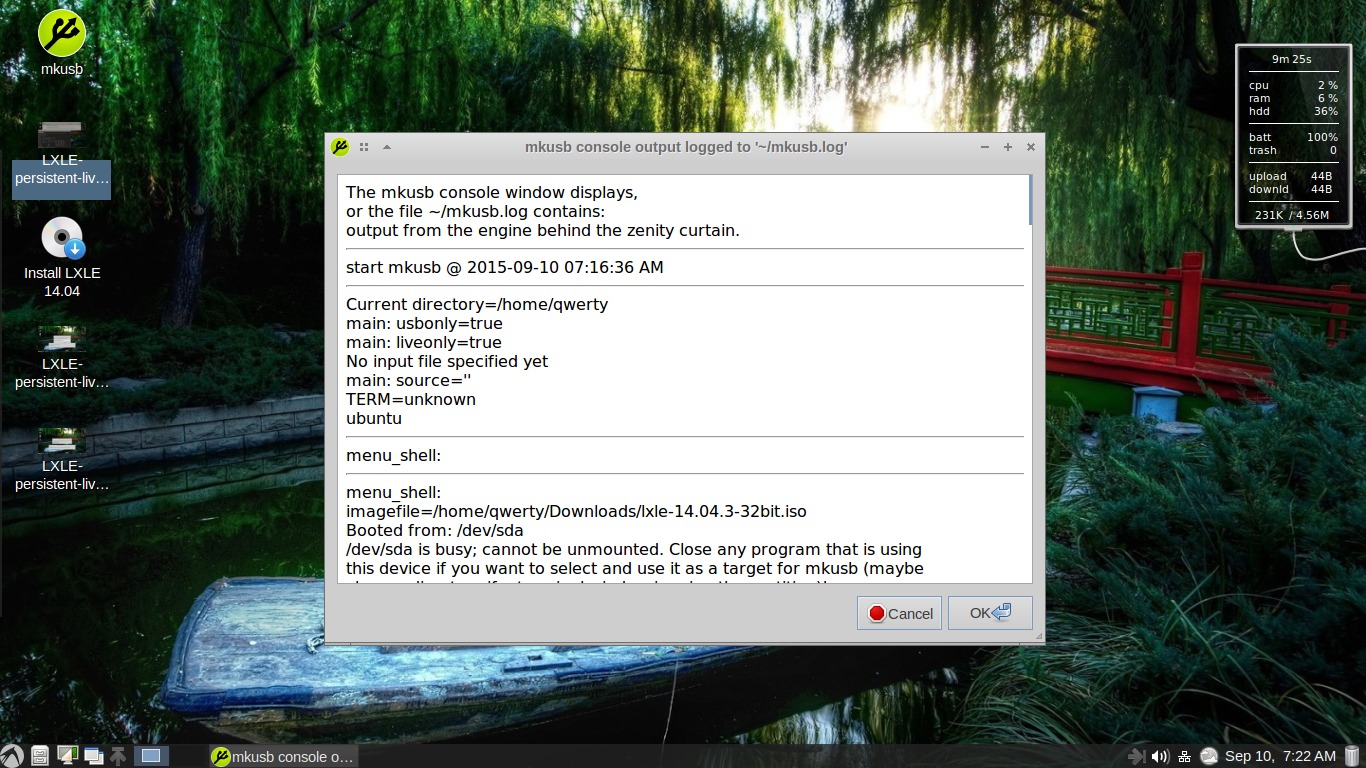Click the 'No input file specified yet' line
The image size is (1366, 768).
pyautogui.click(x=447, y=361)
